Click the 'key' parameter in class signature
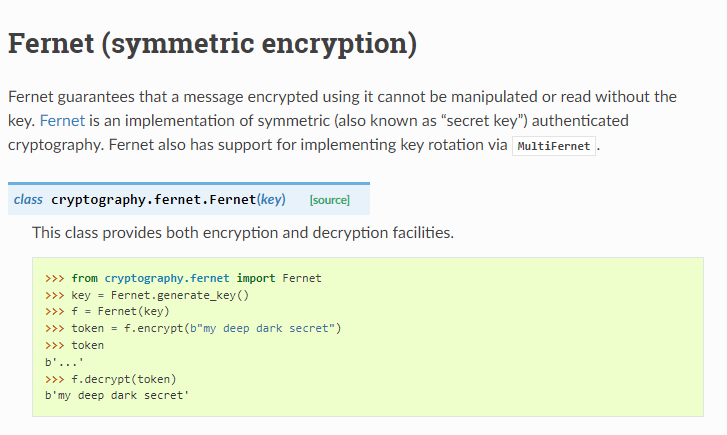The width and height of the screenshot is (727, 435). point(271,199)
